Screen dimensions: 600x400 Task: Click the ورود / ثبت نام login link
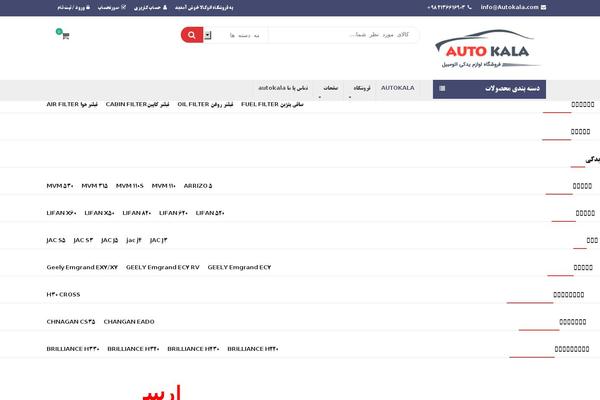tap(71, 7)
